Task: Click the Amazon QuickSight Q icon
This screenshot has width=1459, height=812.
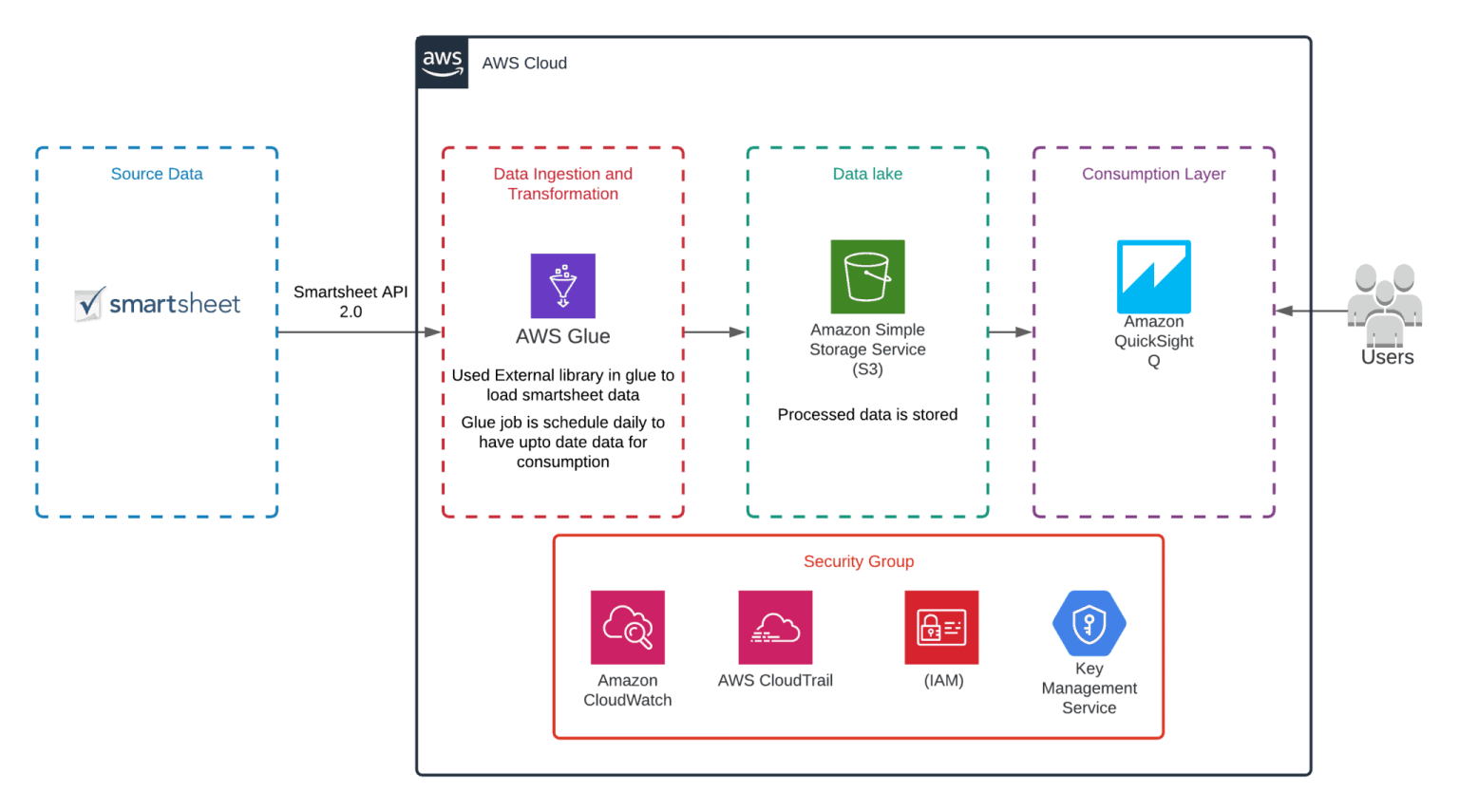Action: click(x=1153, y=276)
